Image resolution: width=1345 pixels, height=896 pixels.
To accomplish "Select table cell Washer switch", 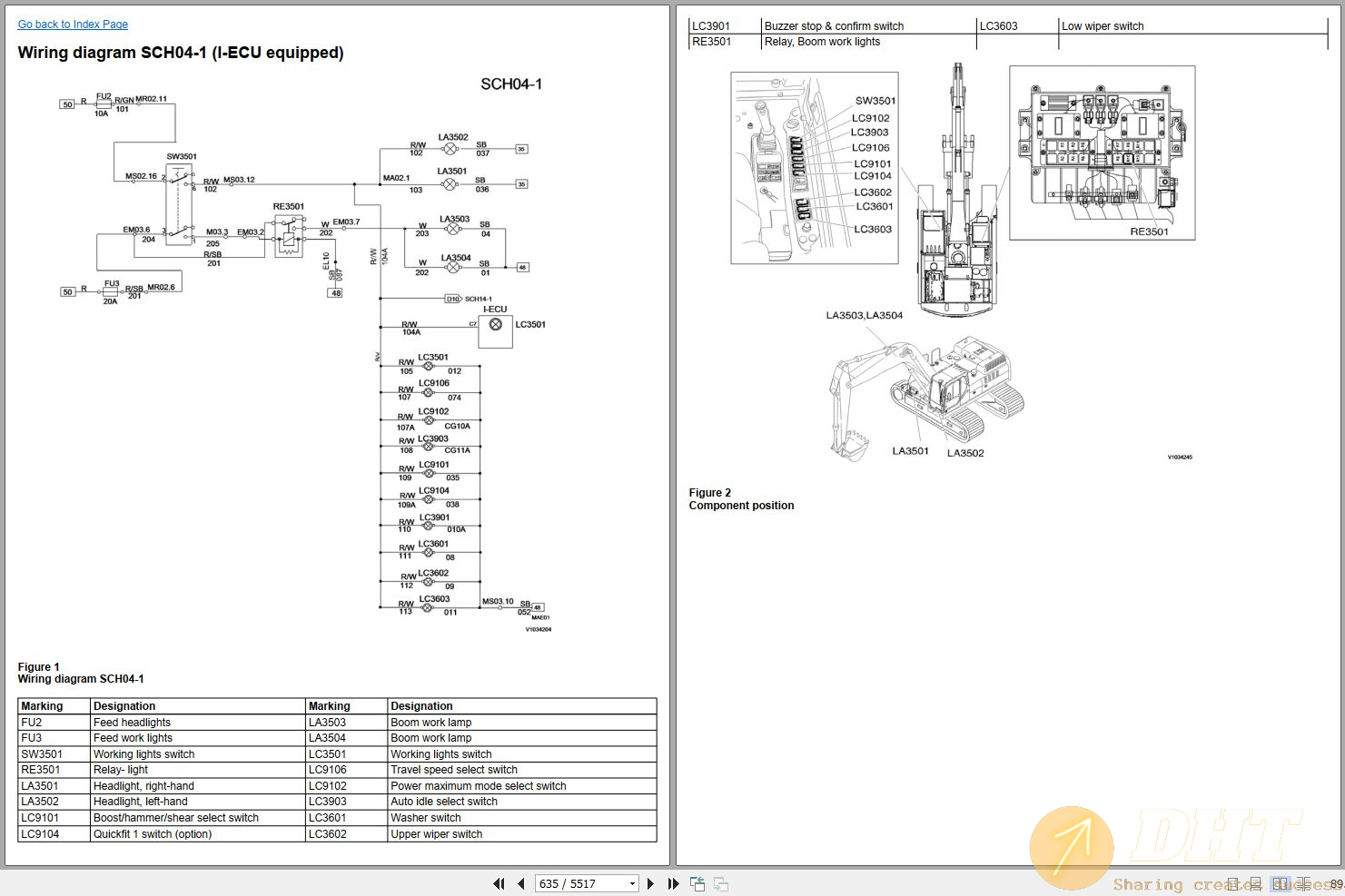I will [x=522, y=818].
